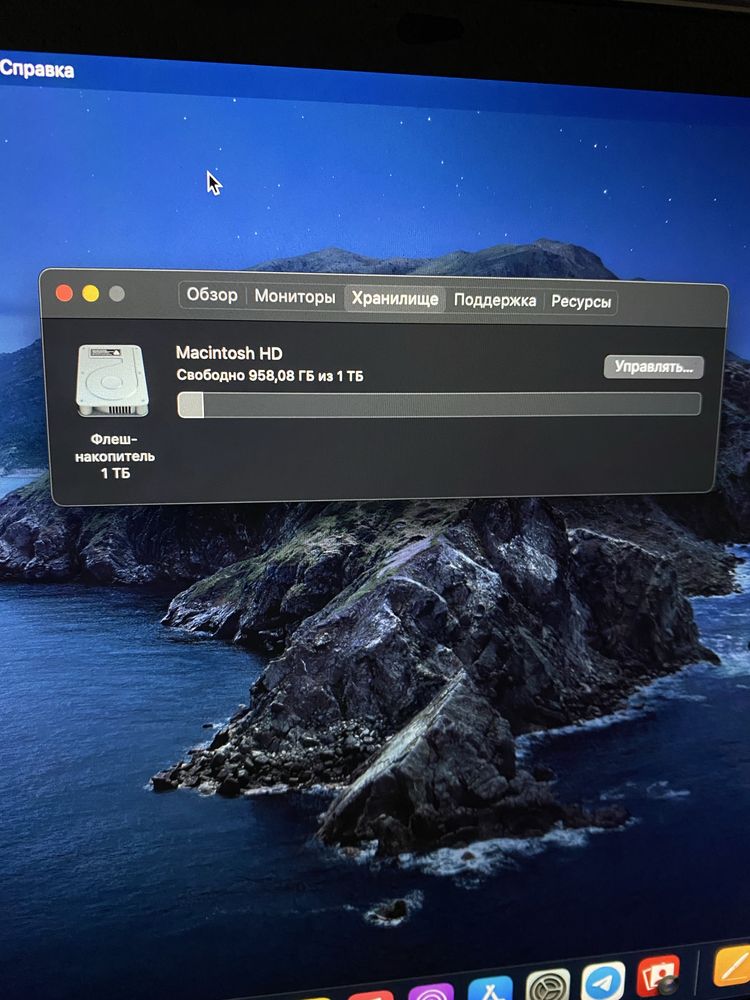Click the Флеш-накопитель 1 ТБ label

[x=115, y=456]
